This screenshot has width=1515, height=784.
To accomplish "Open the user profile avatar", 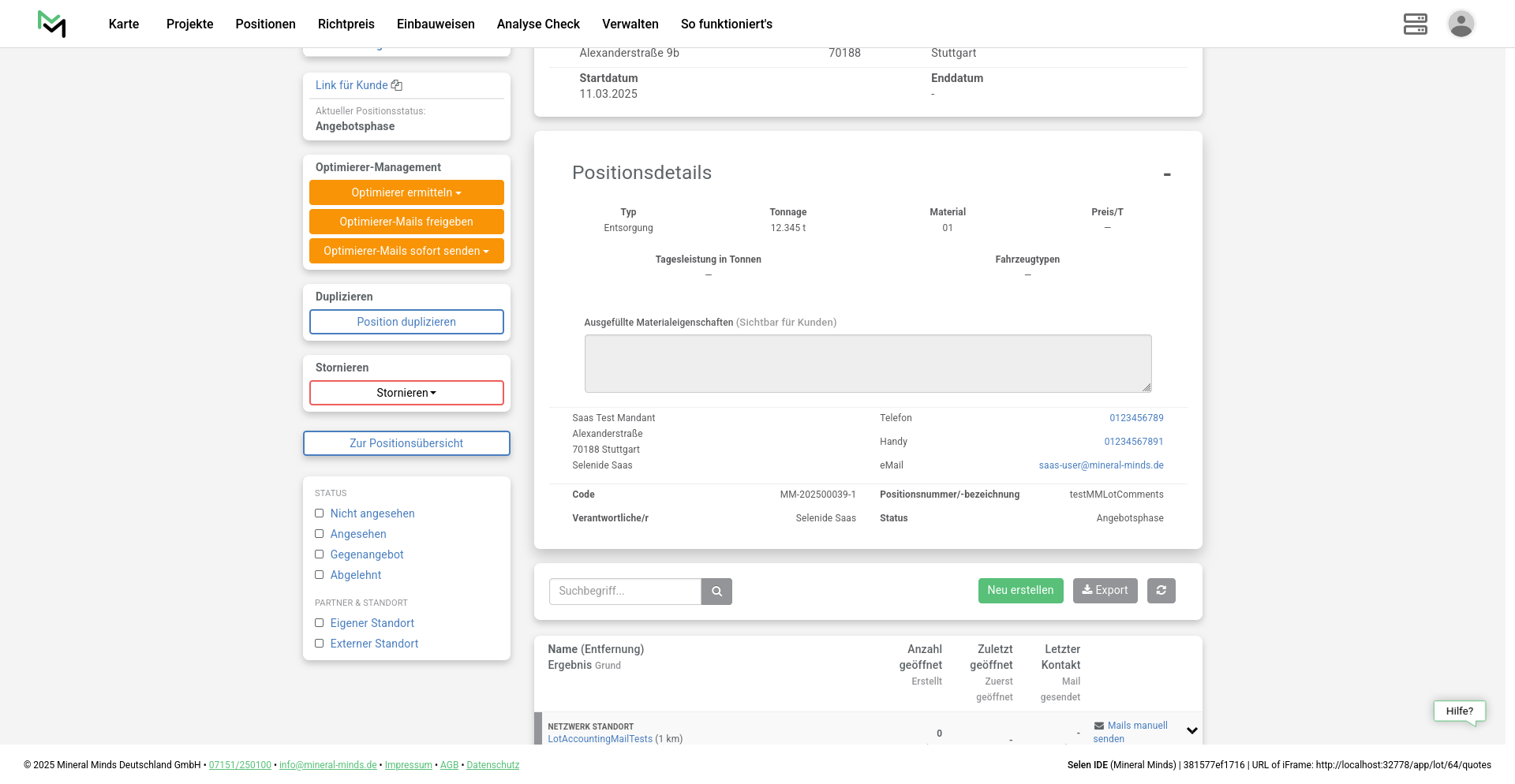I will click(1461, 24).
